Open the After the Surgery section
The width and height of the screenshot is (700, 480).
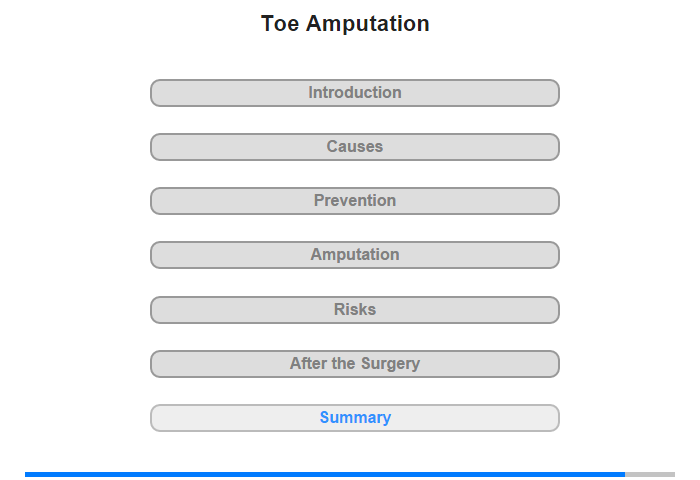tap(355, 363)
